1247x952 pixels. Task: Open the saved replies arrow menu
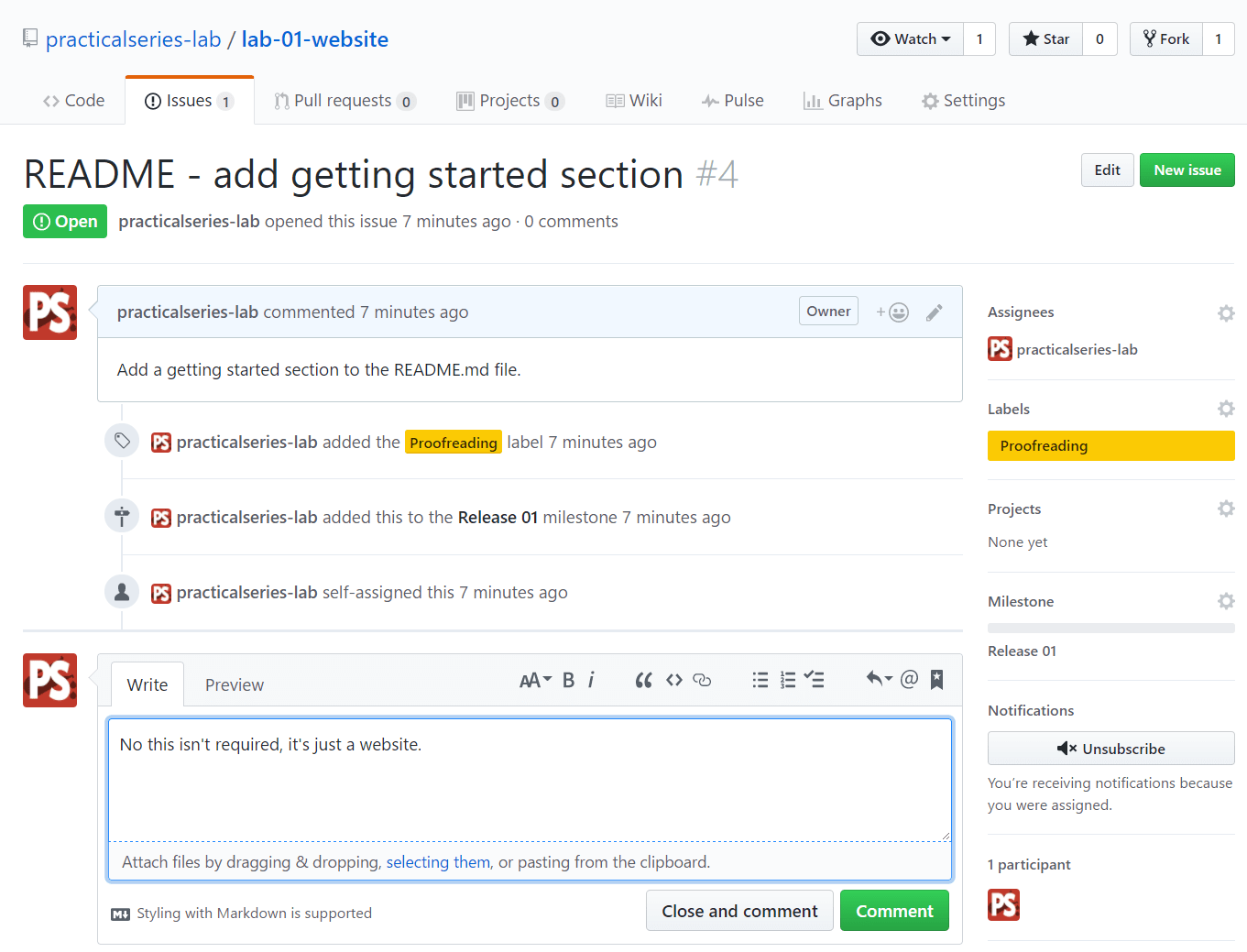coord(879,679)
